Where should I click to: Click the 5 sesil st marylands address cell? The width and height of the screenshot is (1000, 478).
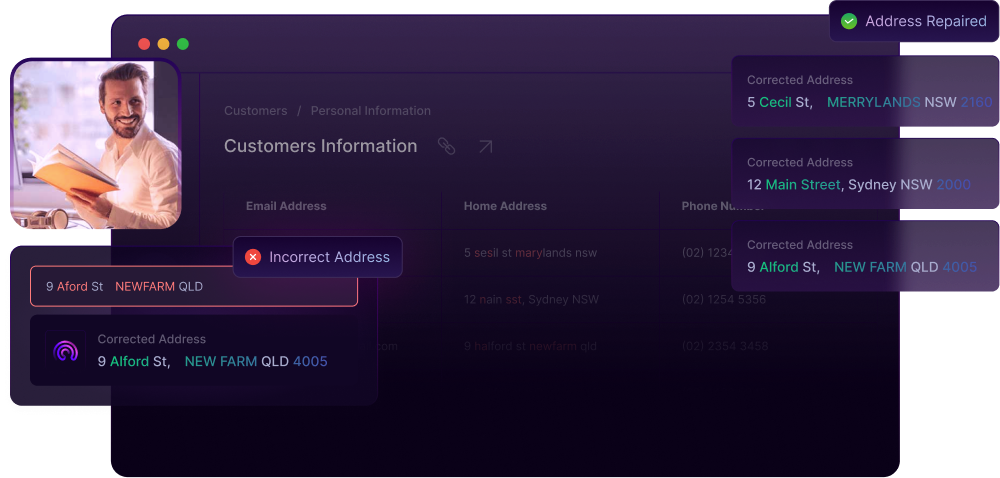[x=530, y=253]
